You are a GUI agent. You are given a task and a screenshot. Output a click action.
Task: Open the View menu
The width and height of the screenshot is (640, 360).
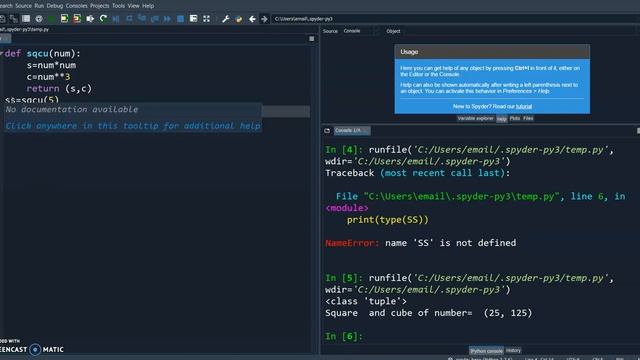133,6
